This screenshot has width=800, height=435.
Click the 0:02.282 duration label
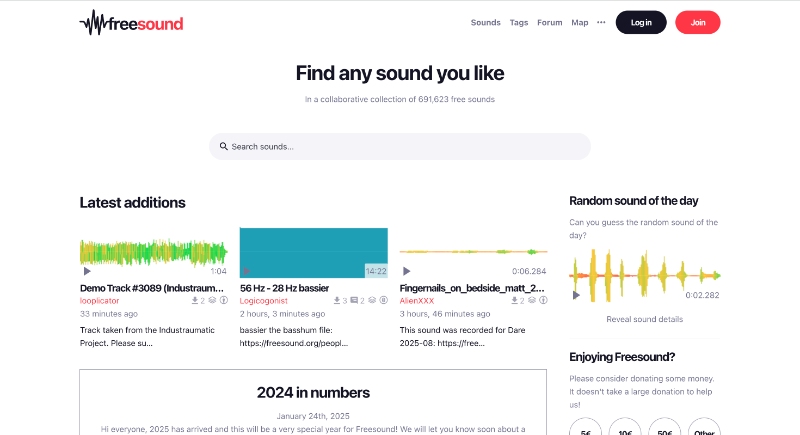tap(702, 295)
